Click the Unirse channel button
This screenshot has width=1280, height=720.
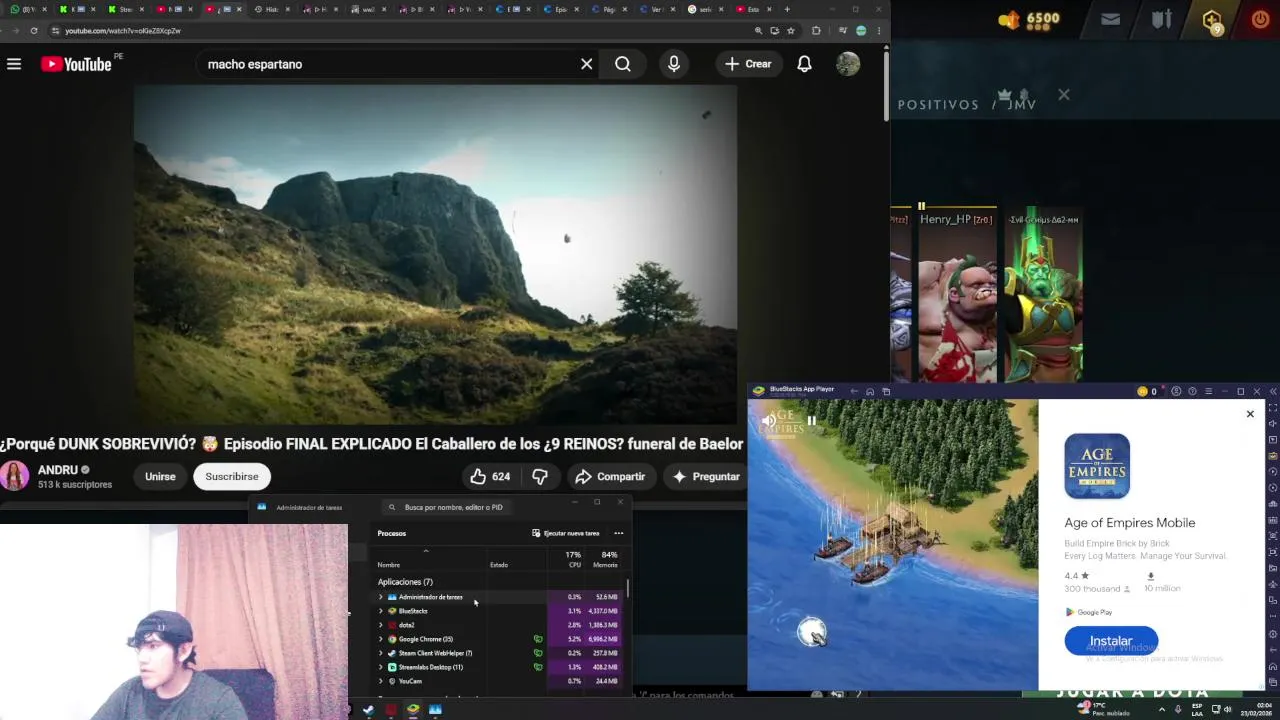(160, 476)
